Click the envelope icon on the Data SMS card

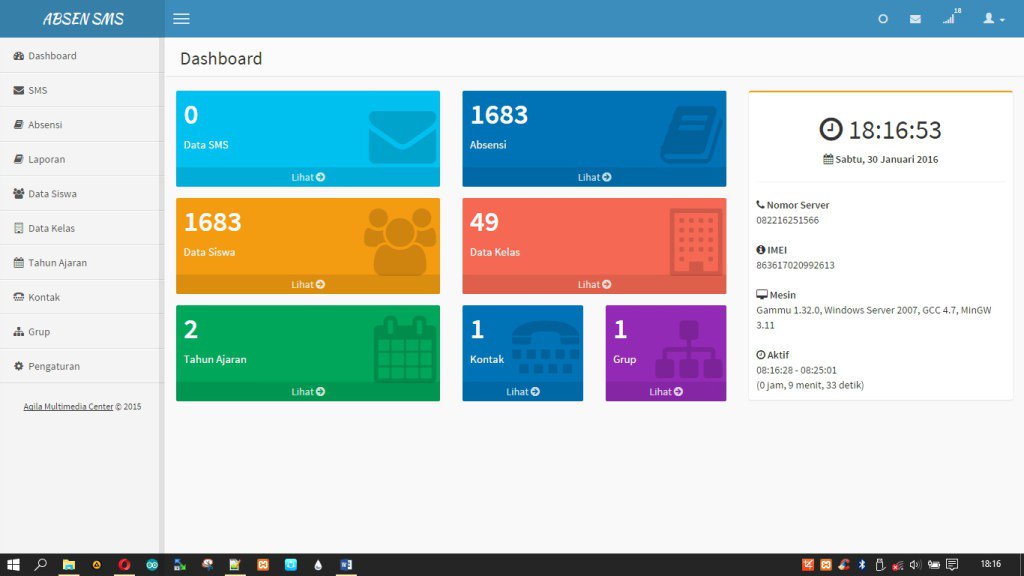click(x=402, y=137)
